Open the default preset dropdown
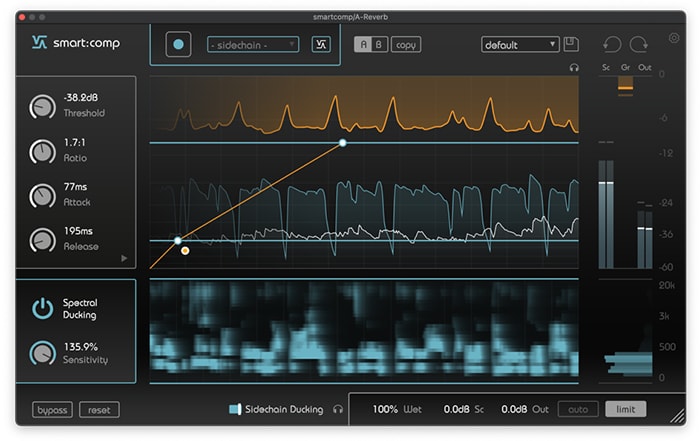700x441 pixels. pos(520,45)
